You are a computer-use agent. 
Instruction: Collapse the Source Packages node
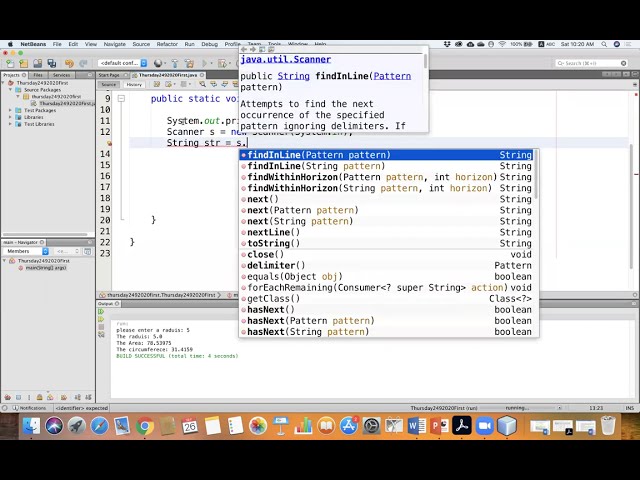11,90
